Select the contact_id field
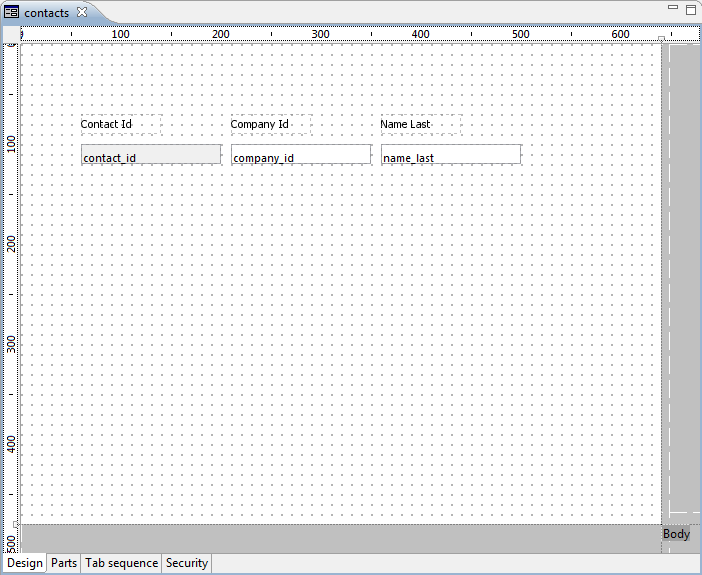This screenshot has height=575, width=702. point(151,154)
